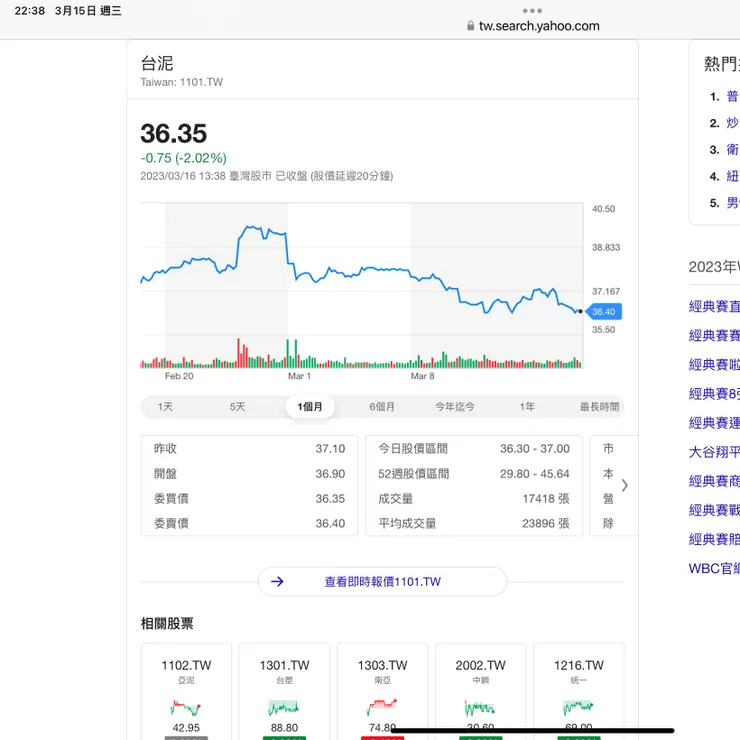Image resolution: width=740 pixels, height=740 pixels.
Task: Click the -0.75 (-2.02%) change text
Action: click(184, 158)
